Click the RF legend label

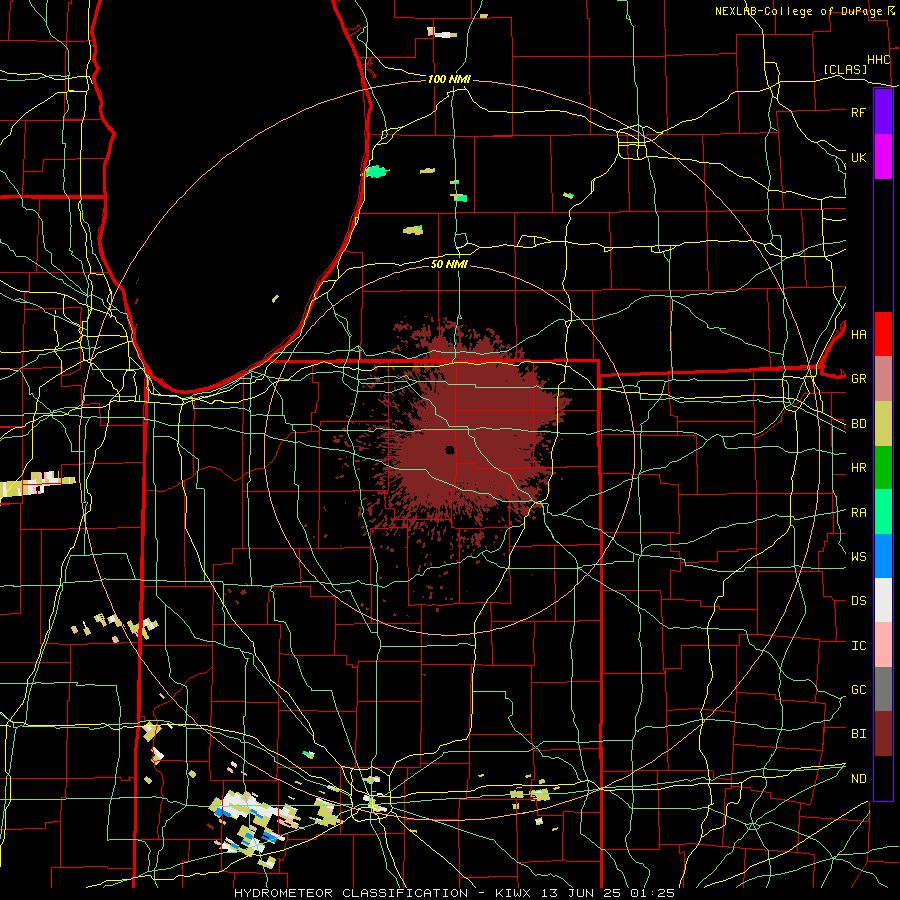click(858, 112)
